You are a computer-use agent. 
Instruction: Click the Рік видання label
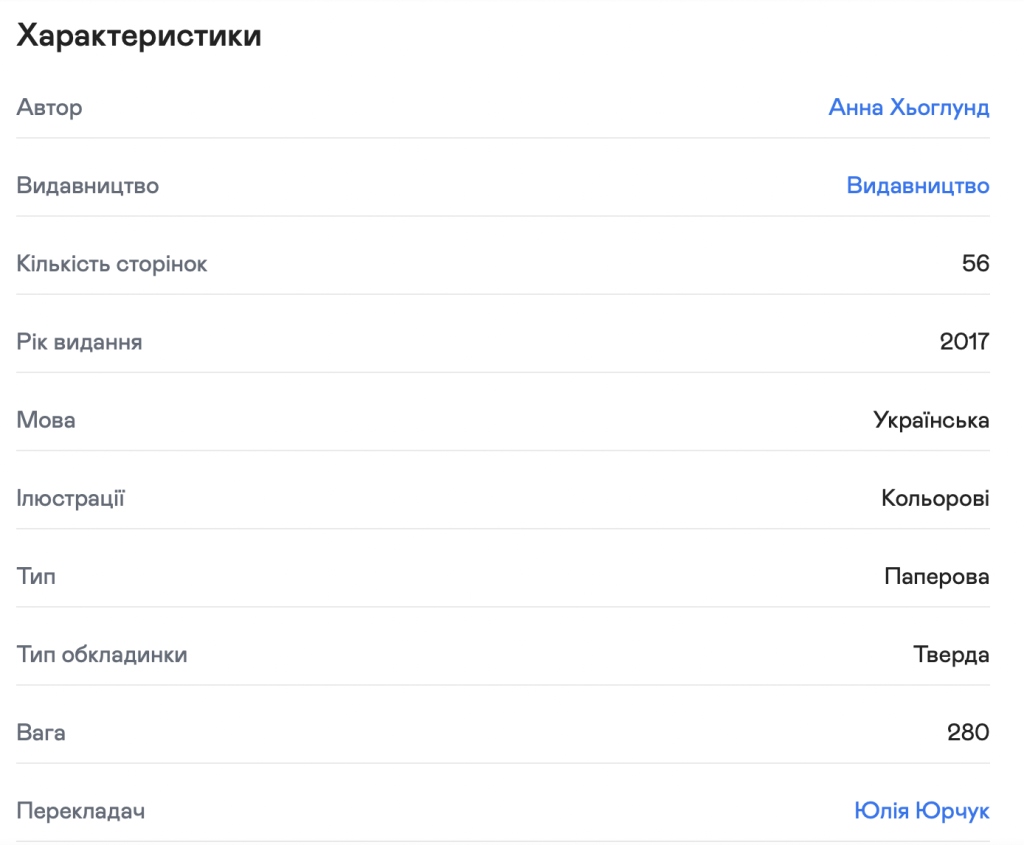[79, 342]
